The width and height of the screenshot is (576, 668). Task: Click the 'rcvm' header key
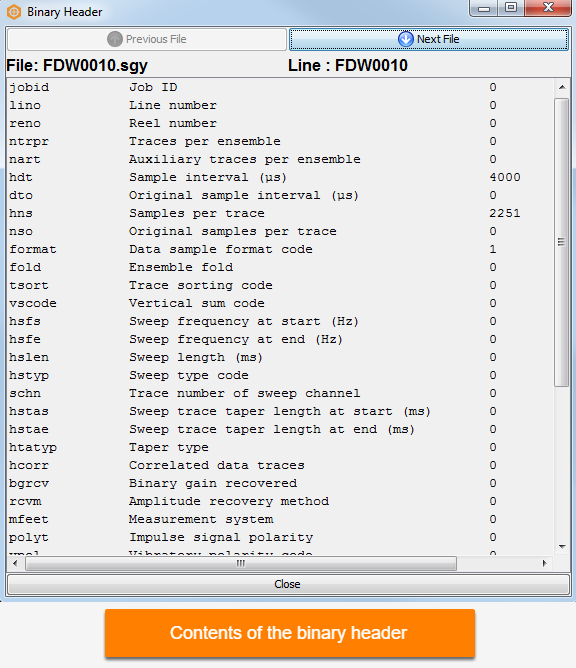point(25,501)
